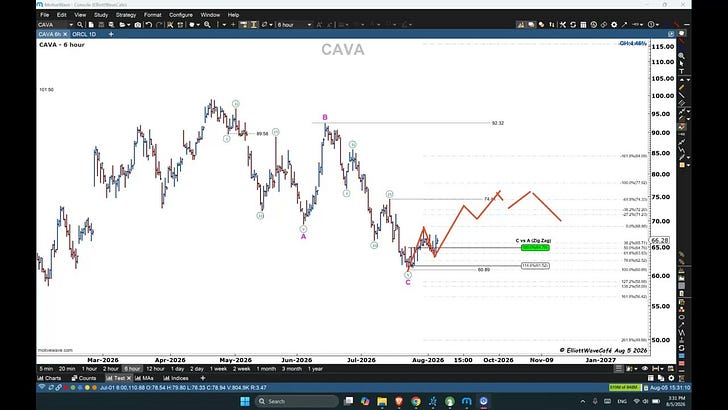Switch to the Counts page tab
Viewport: 728px width, 410px height.
click(84, 378)
